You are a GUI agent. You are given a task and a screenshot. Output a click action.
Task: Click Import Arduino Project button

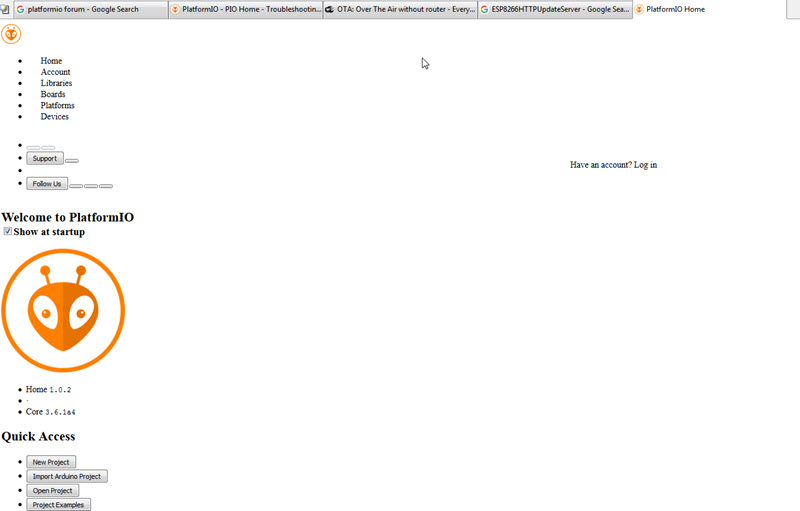tap(66, 476)
